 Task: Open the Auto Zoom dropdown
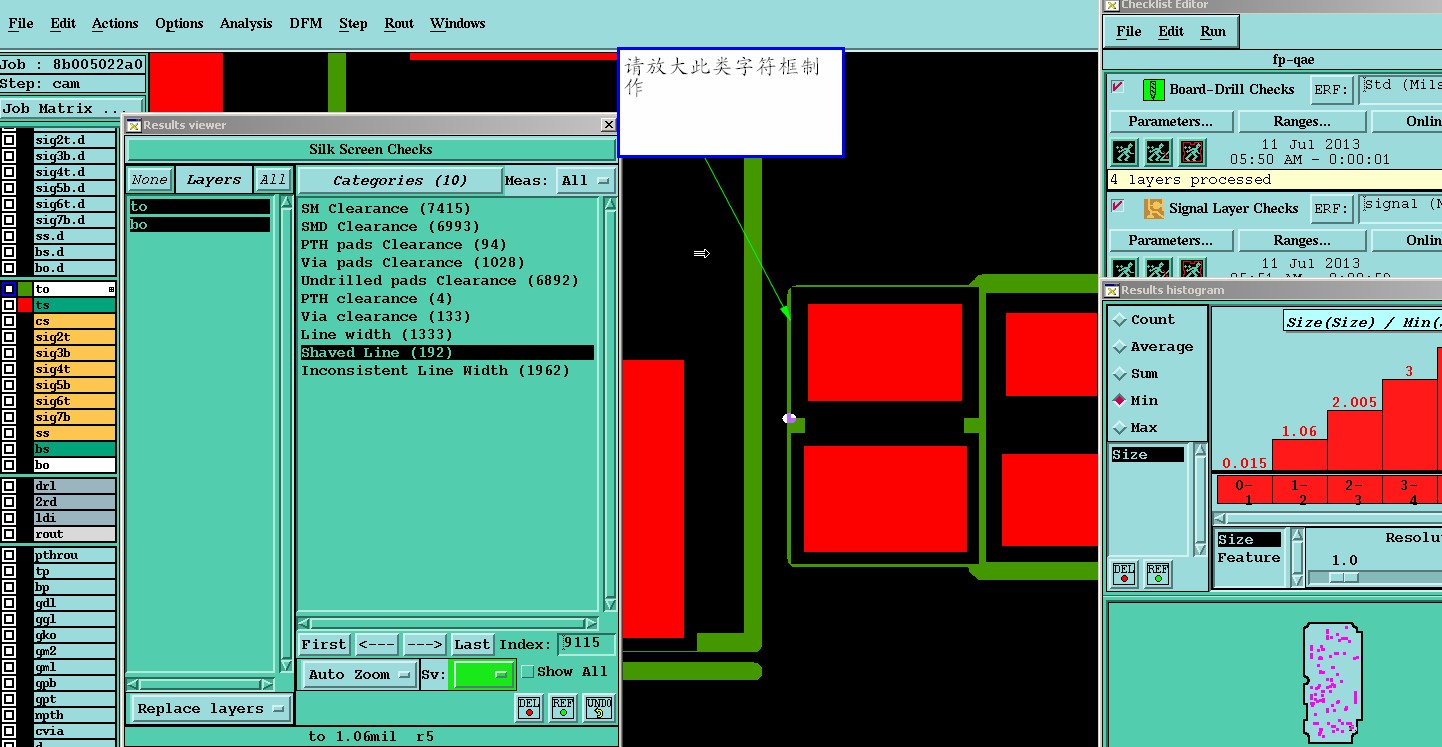pos(359,675)
